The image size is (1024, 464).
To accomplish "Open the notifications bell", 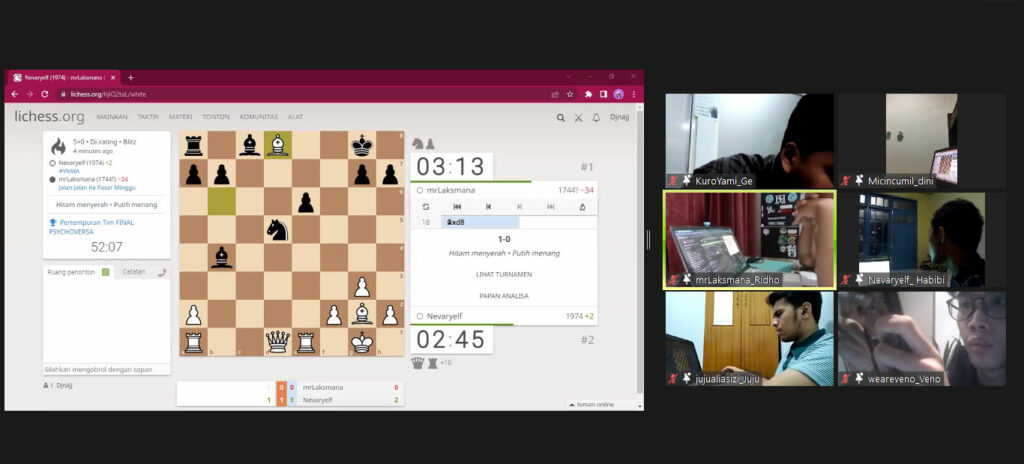I will pyautogui.click(x=596, y=118).
